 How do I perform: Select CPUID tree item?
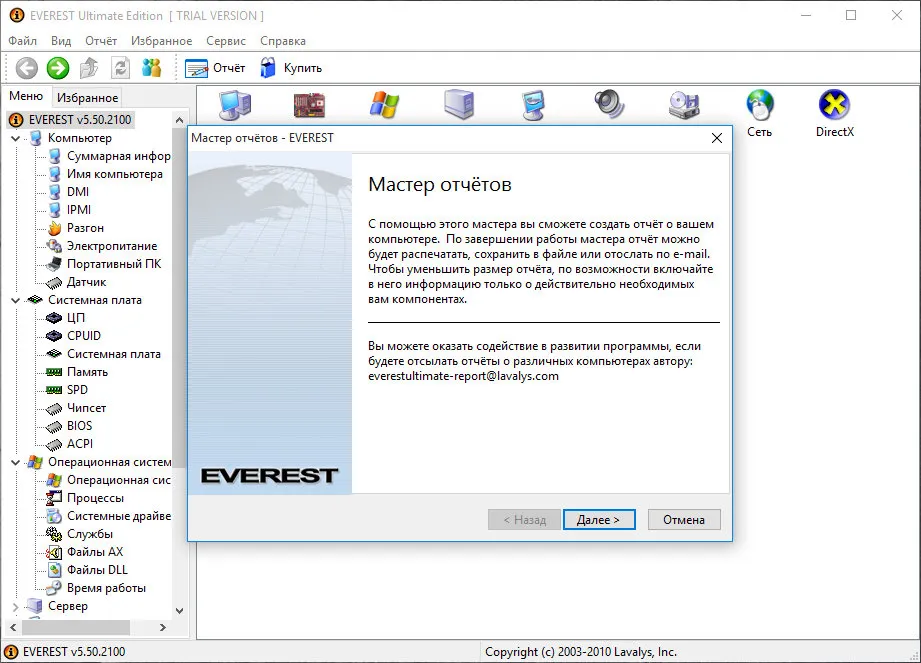coord(73,336)
